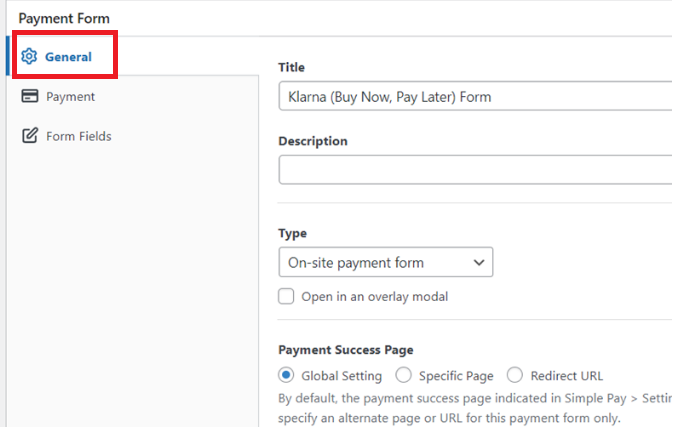689x432 pixels.
Task: Switch to the Form Fields tab
Action: 66,136
